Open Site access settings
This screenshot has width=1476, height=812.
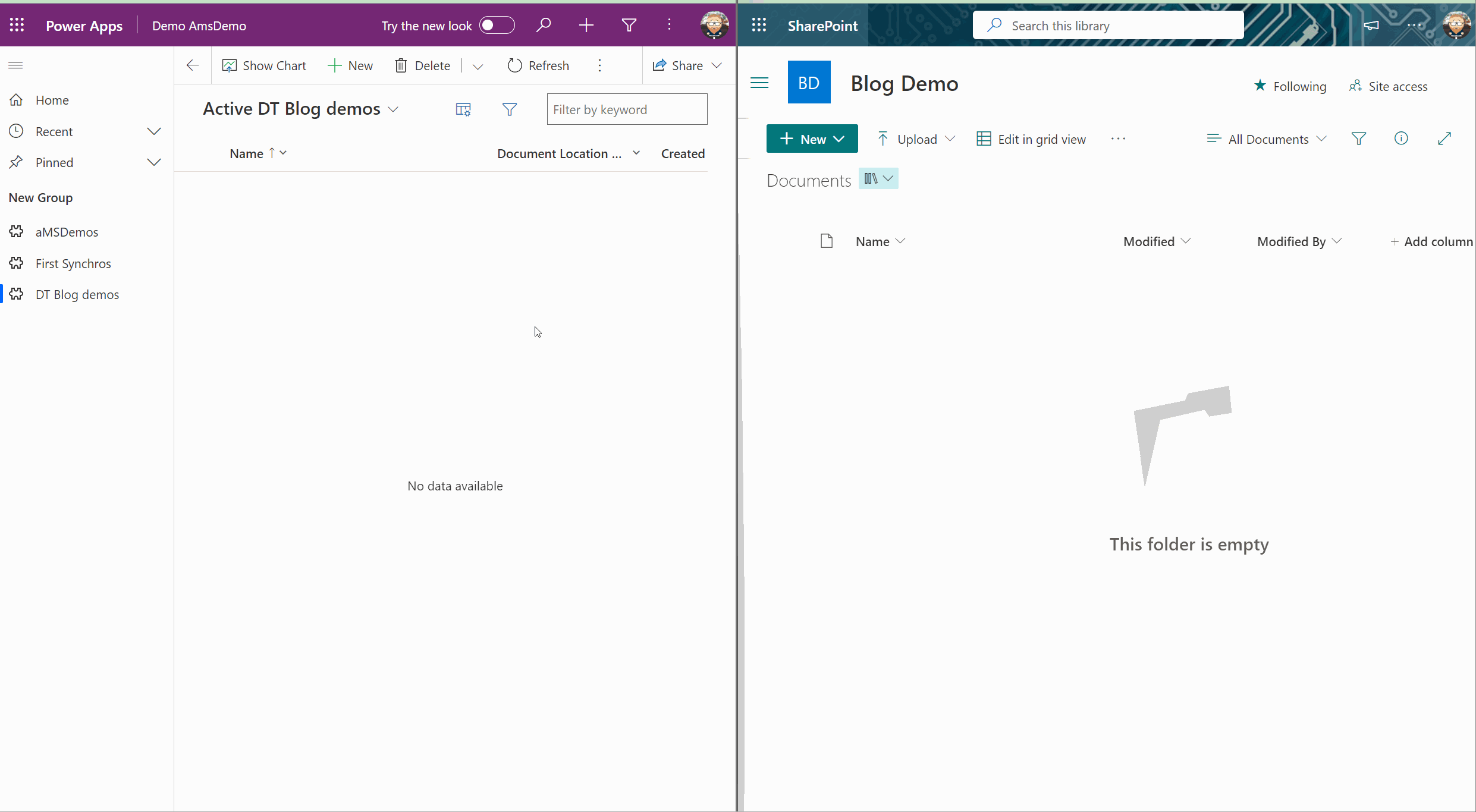tap(1389, 86)
